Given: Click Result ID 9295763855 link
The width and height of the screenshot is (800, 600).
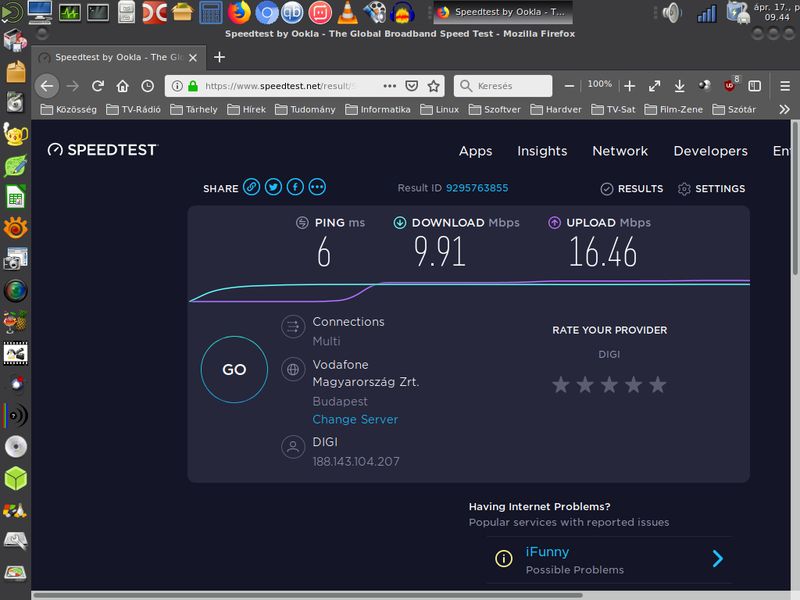Looking at the screenshot, I should [477, 188].
